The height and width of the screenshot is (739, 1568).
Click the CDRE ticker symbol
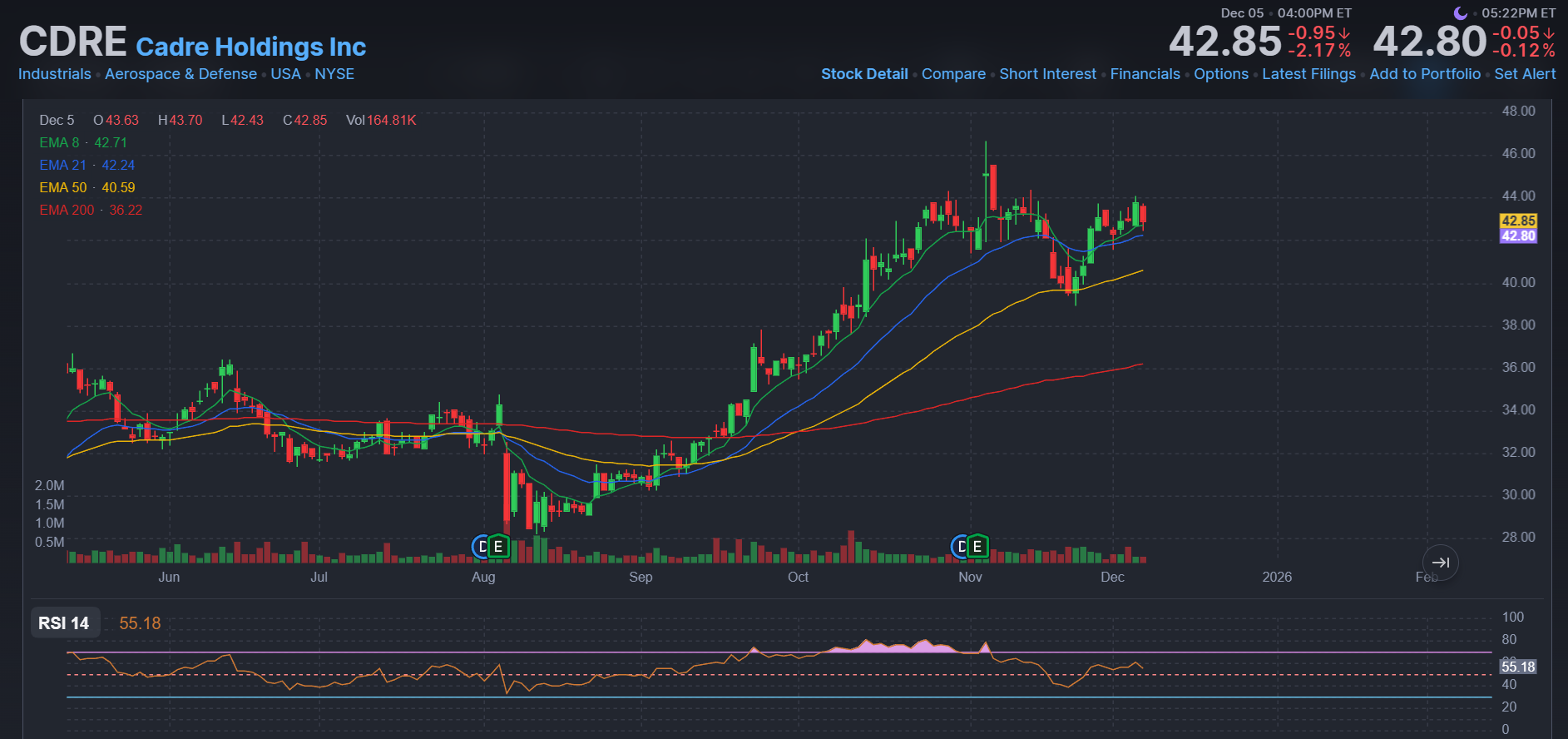[x=73, y=42]
